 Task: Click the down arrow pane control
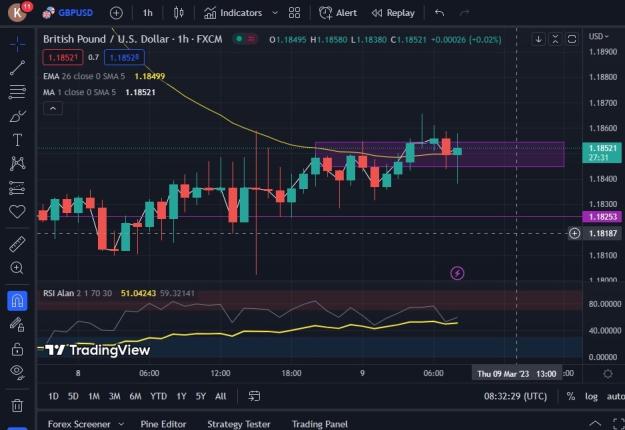(x=539, y=39)
